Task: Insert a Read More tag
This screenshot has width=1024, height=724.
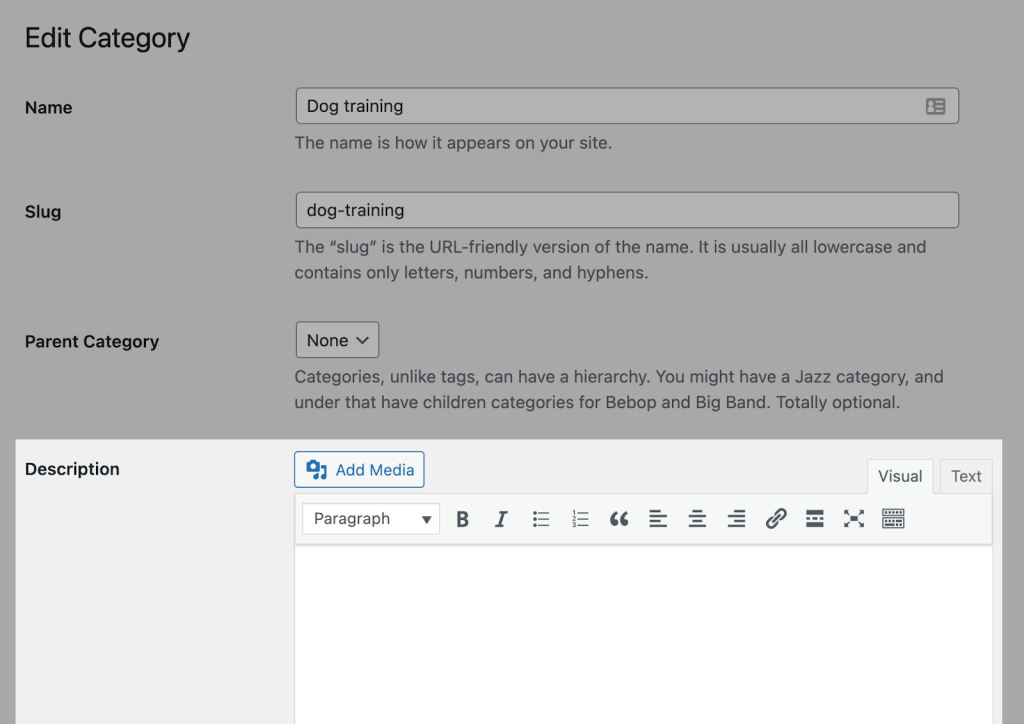Action: (x=815, y=519)
